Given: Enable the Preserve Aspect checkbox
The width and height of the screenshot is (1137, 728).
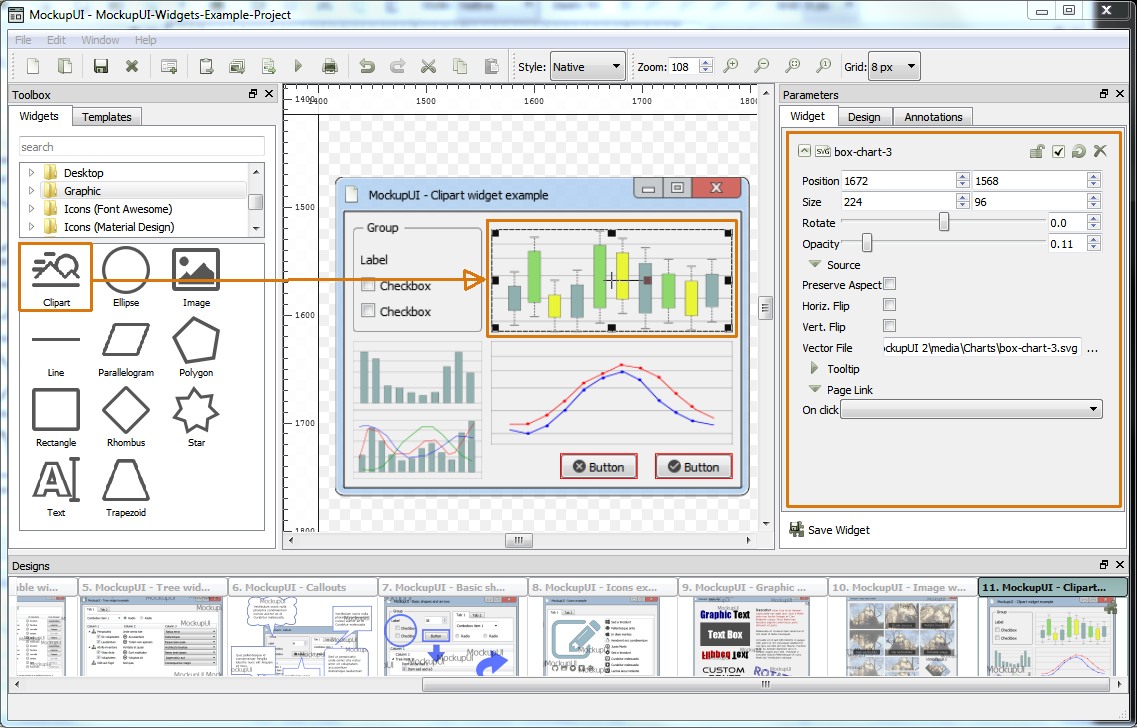Looking at the screenshot, I should click(x=890, y=284).
